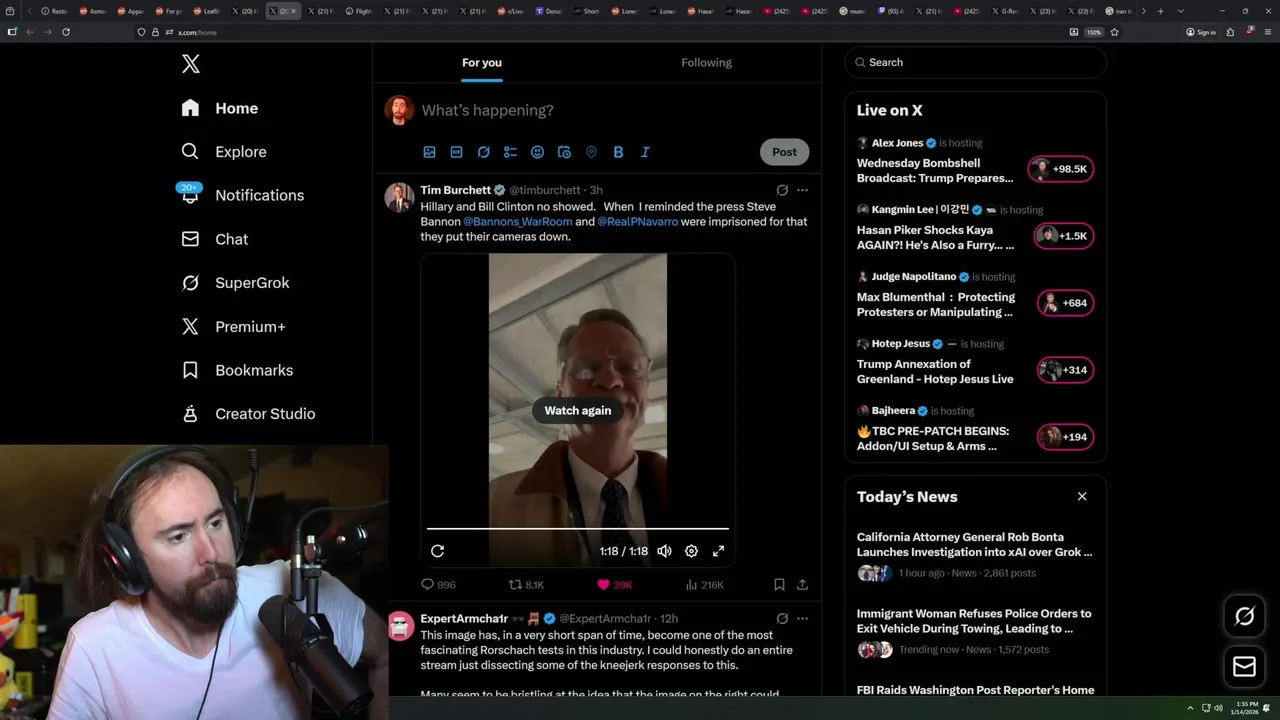Open Notifications with 20+ badge
This screenshot has height=720, width=1280.
point(241,195)
